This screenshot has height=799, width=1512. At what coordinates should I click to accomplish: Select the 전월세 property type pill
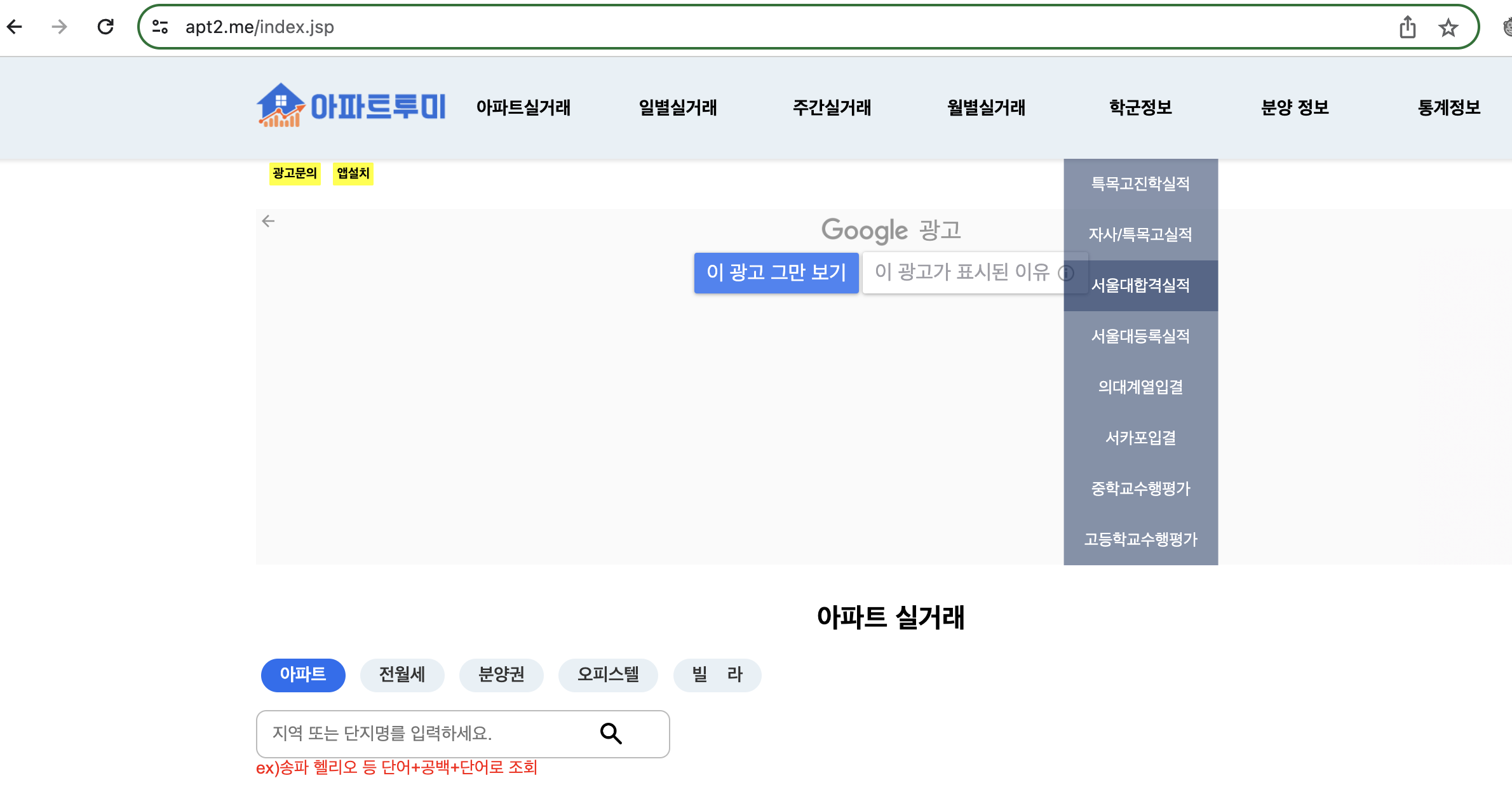pyautogui.click(x=402, y=675)
